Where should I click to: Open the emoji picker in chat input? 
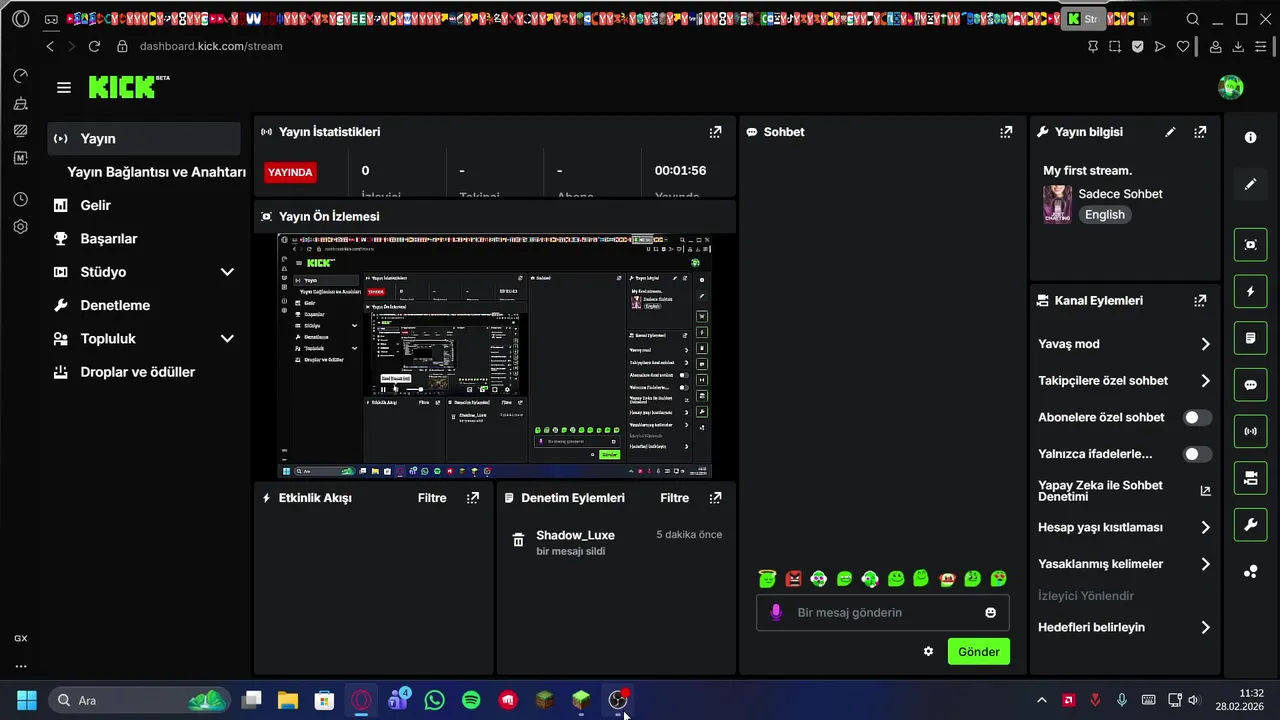coord(990,613)
